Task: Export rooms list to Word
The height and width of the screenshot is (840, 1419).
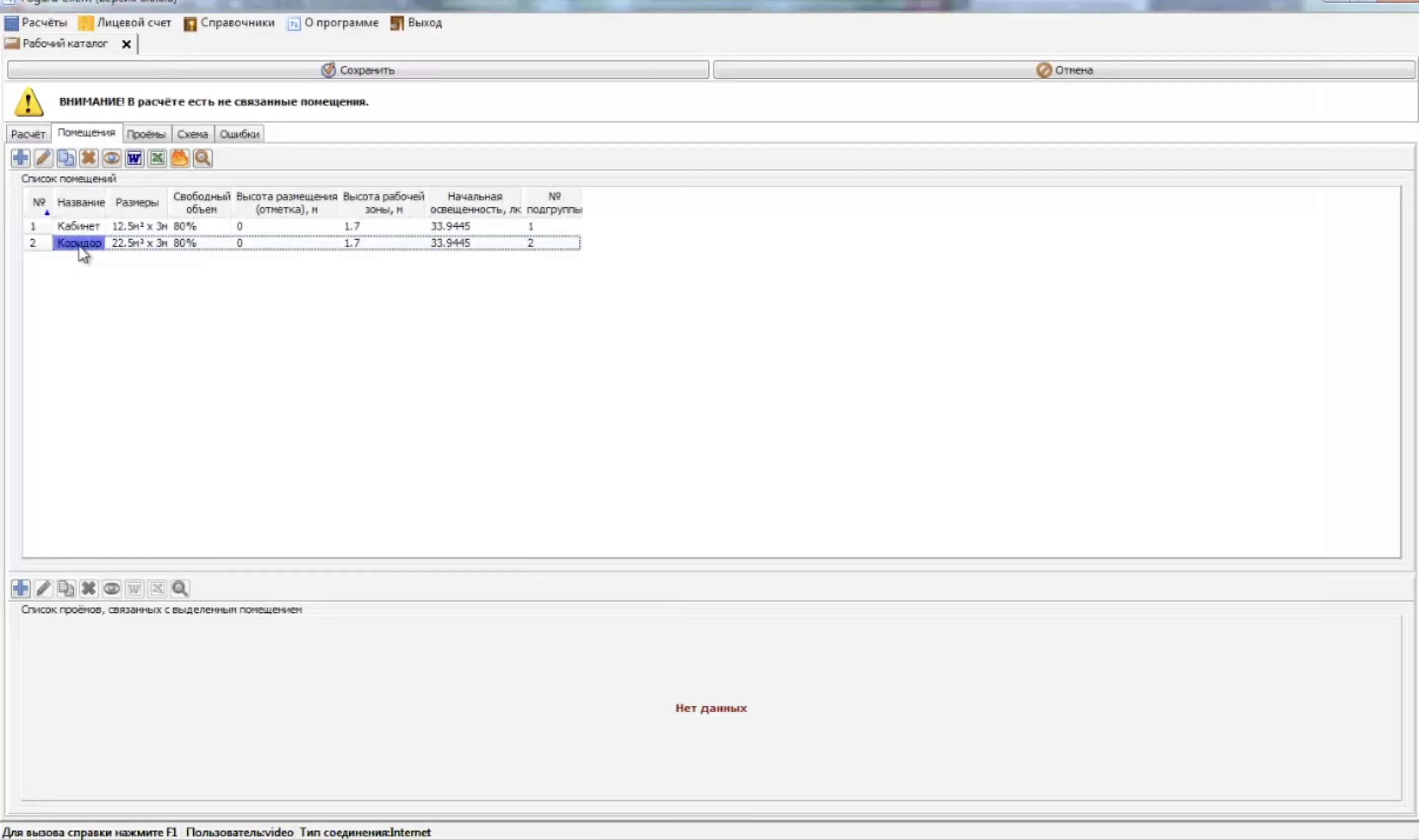Action: pos(134,158)
